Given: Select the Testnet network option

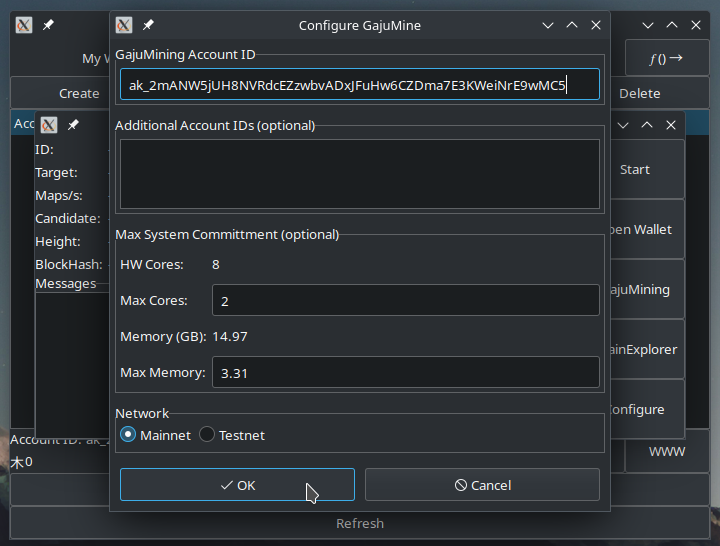Looking at the screenshot, I should 207,435.
